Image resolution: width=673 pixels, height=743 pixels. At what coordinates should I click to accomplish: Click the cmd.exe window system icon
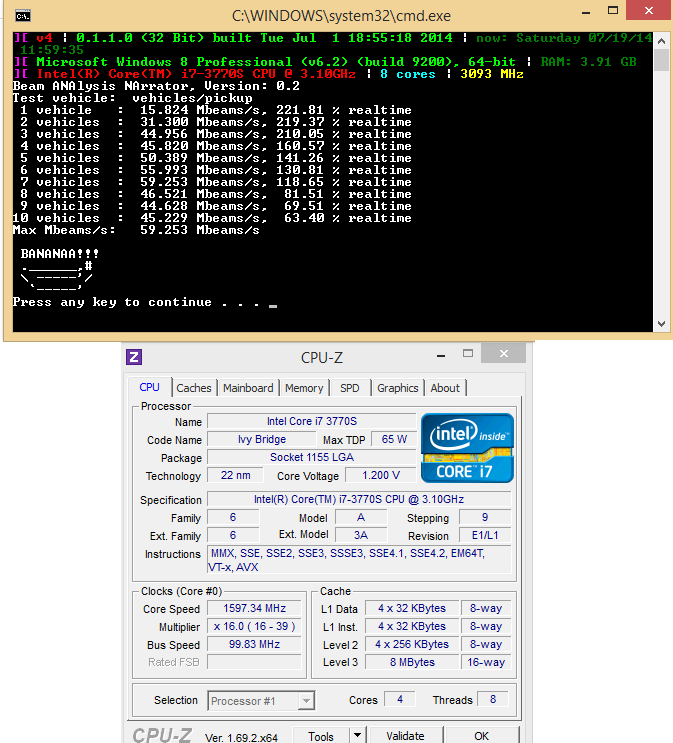click(22, 16)
